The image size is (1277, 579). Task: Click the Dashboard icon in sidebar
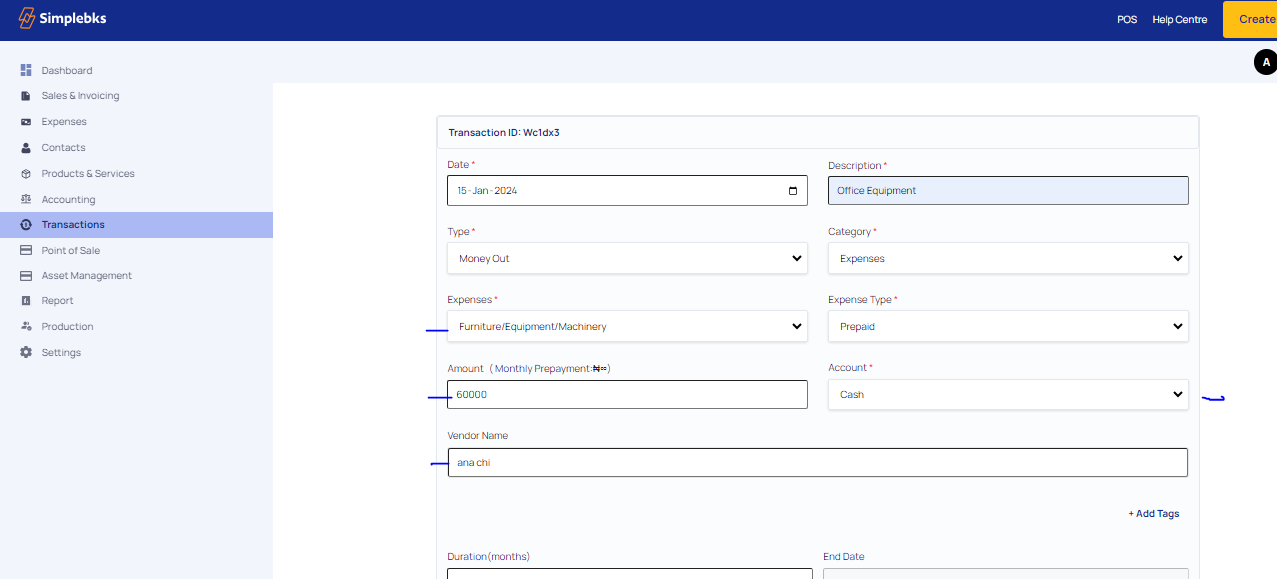[x=26, y=70]
